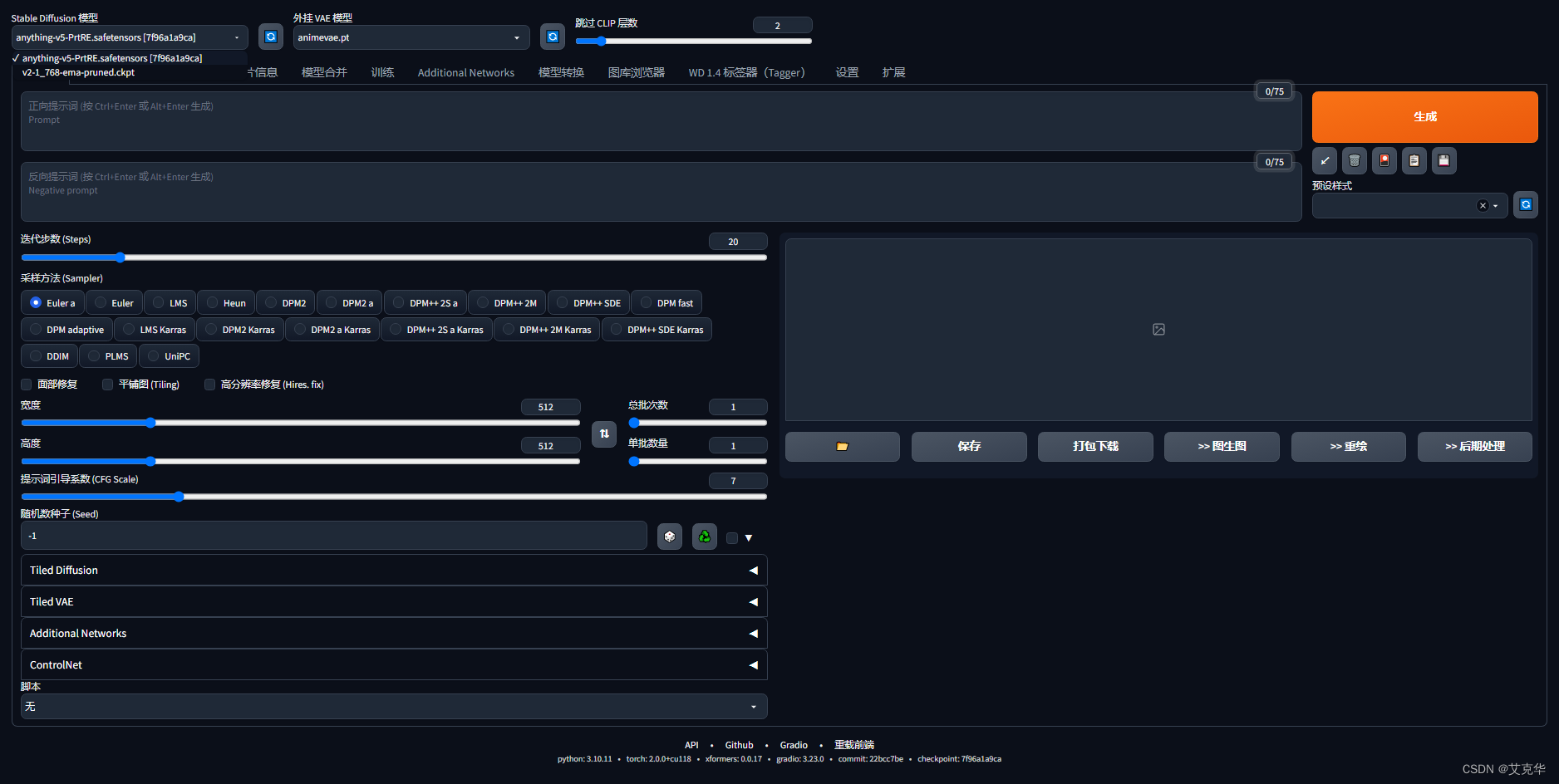Click the arrow icon to read last generation parameters
Viewport: 1559px width, 784px height.
click(x=1325, y=160)
